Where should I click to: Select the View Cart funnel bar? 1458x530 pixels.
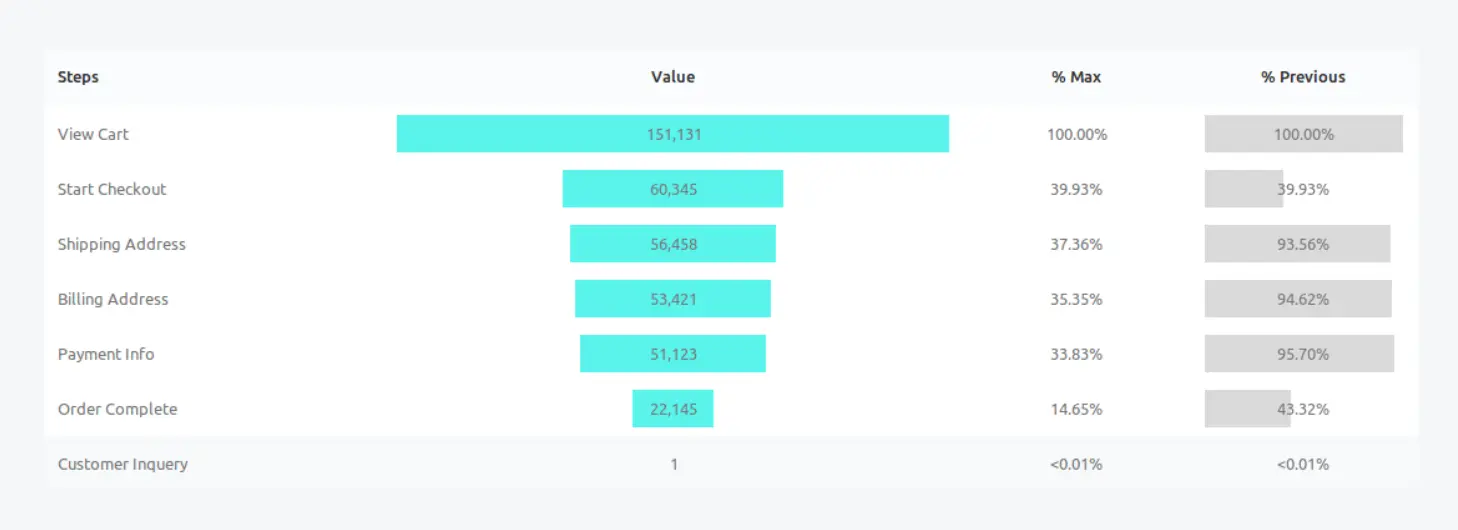click(673, 134)
